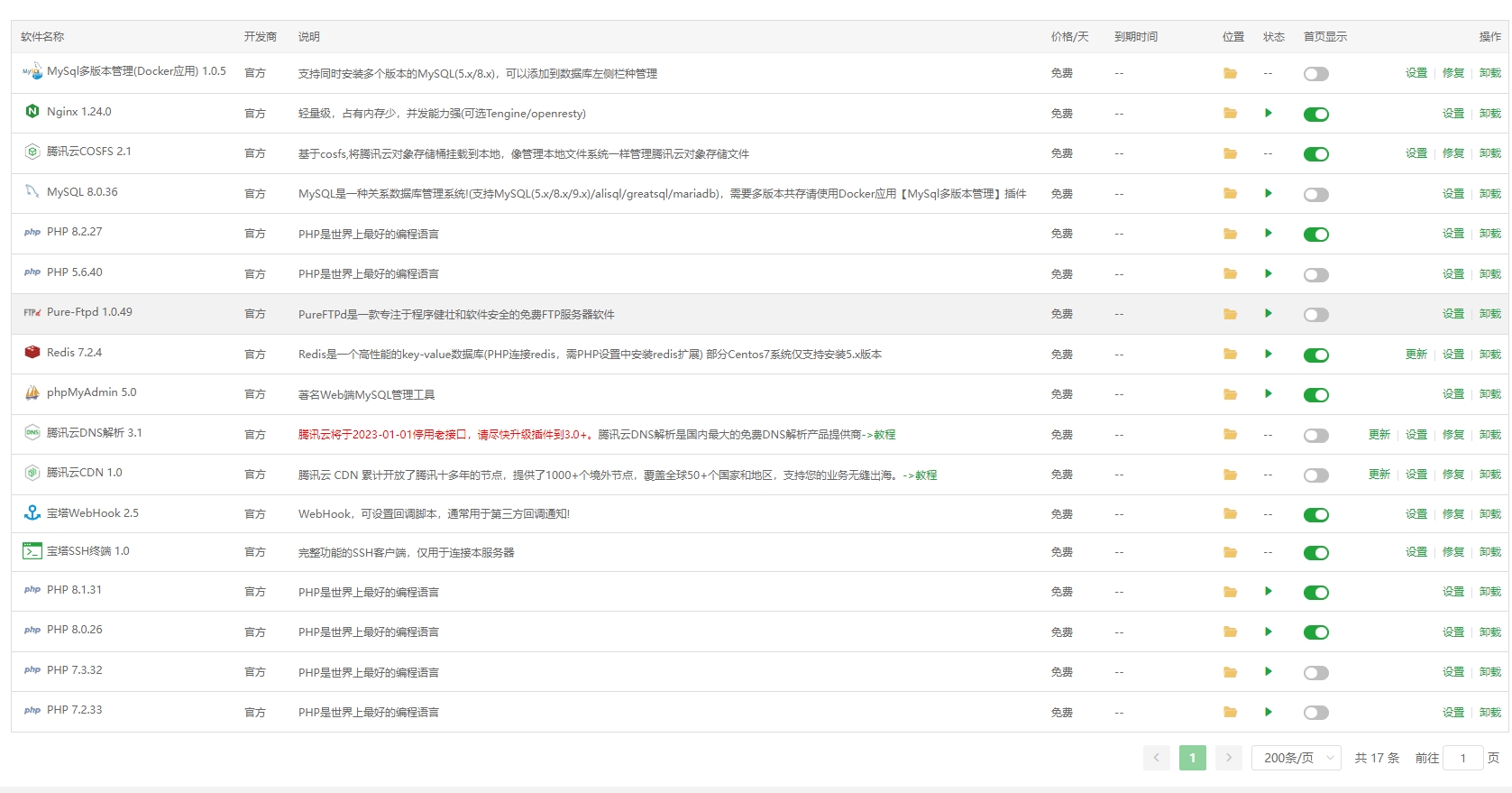Image resolution: width=1512 pixels, height=793 pixels.
Task: Disable homepage display for Nginx 1.24.0
Action: pyautogui.click(x=1316, y=115)
